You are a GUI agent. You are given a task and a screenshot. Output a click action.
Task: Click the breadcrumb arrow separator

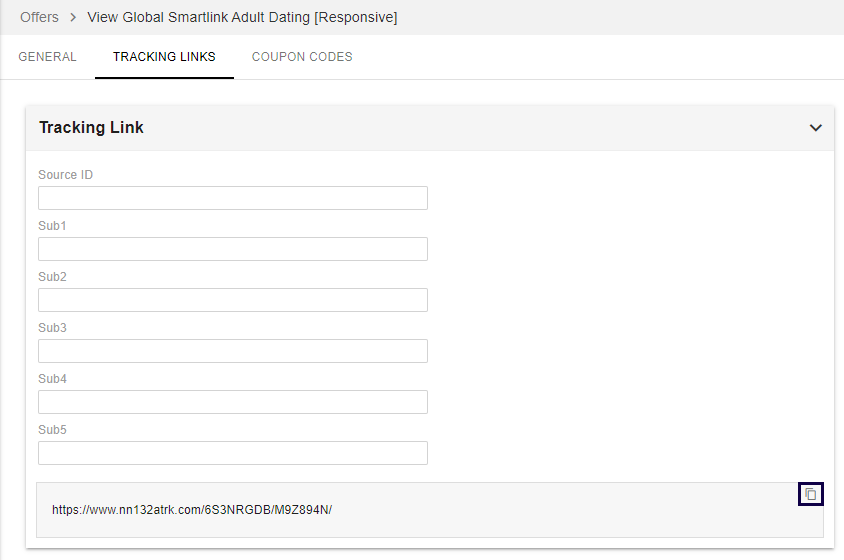click(73, 17)
